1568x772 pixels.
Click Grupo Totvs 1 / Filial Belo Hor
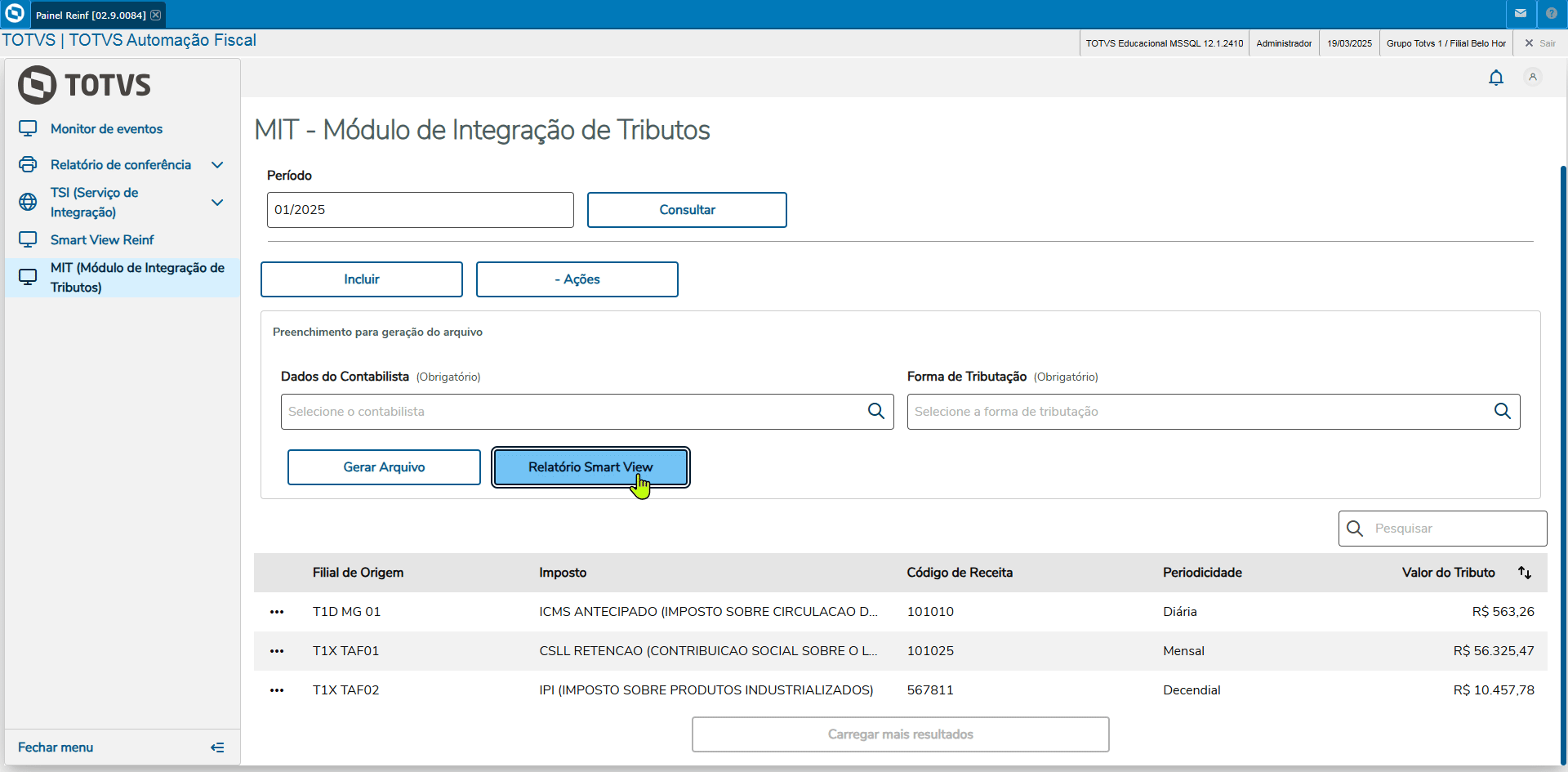1446,43
